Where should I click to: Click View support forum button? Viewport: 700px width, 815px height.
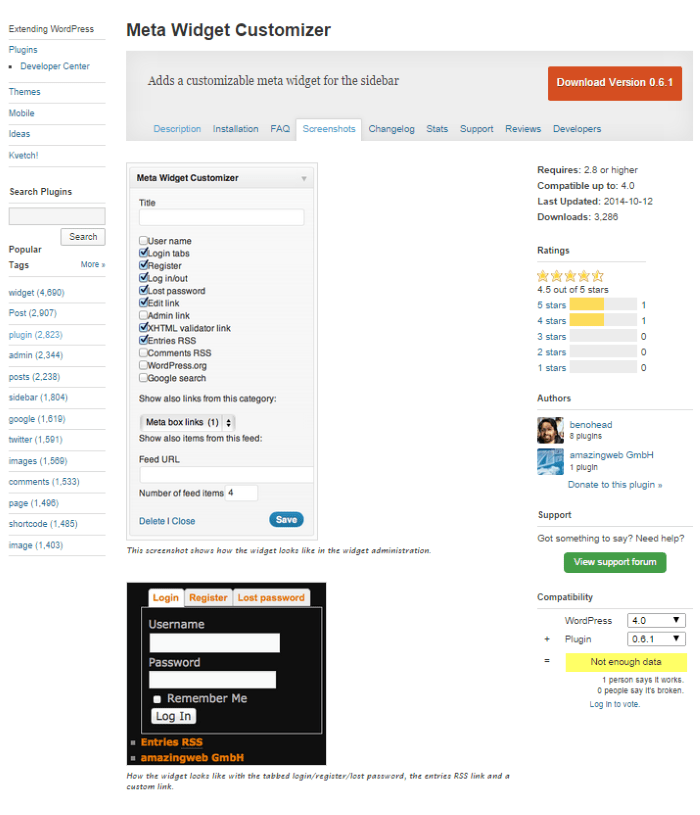(615, 562)
